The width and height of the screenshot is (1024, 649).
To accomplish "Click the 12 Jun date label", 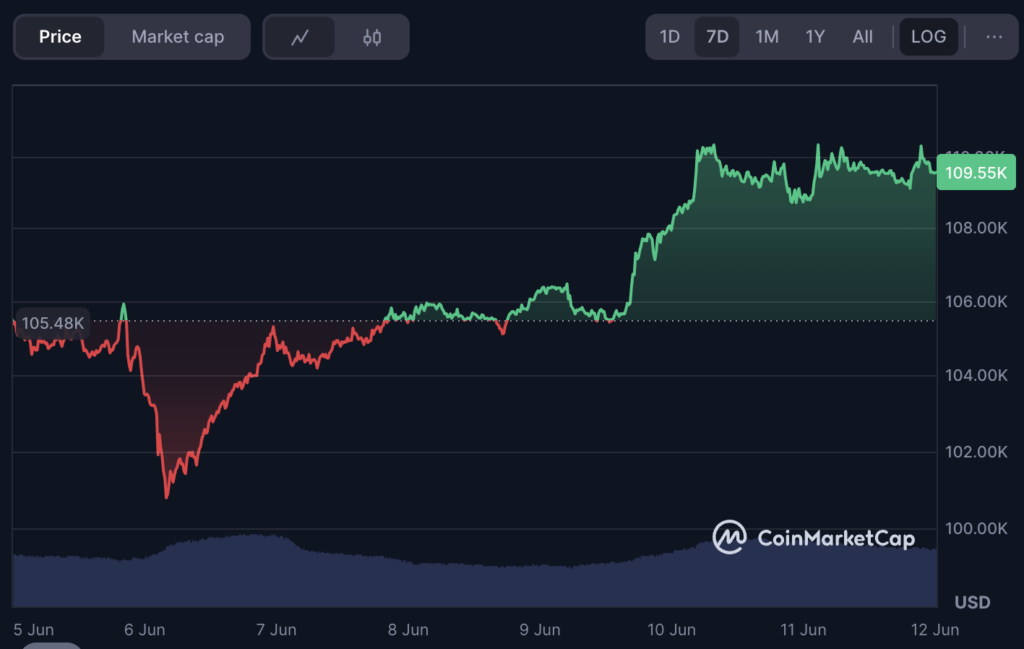I will tap(935, 629).
